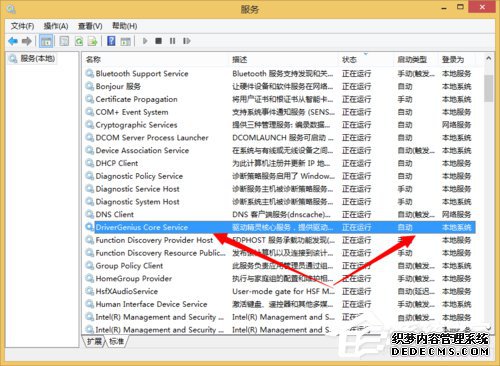This screenshot has width=500, height=366.
Task: Click the scrollbar up arrow
Action: click(489, 58)
